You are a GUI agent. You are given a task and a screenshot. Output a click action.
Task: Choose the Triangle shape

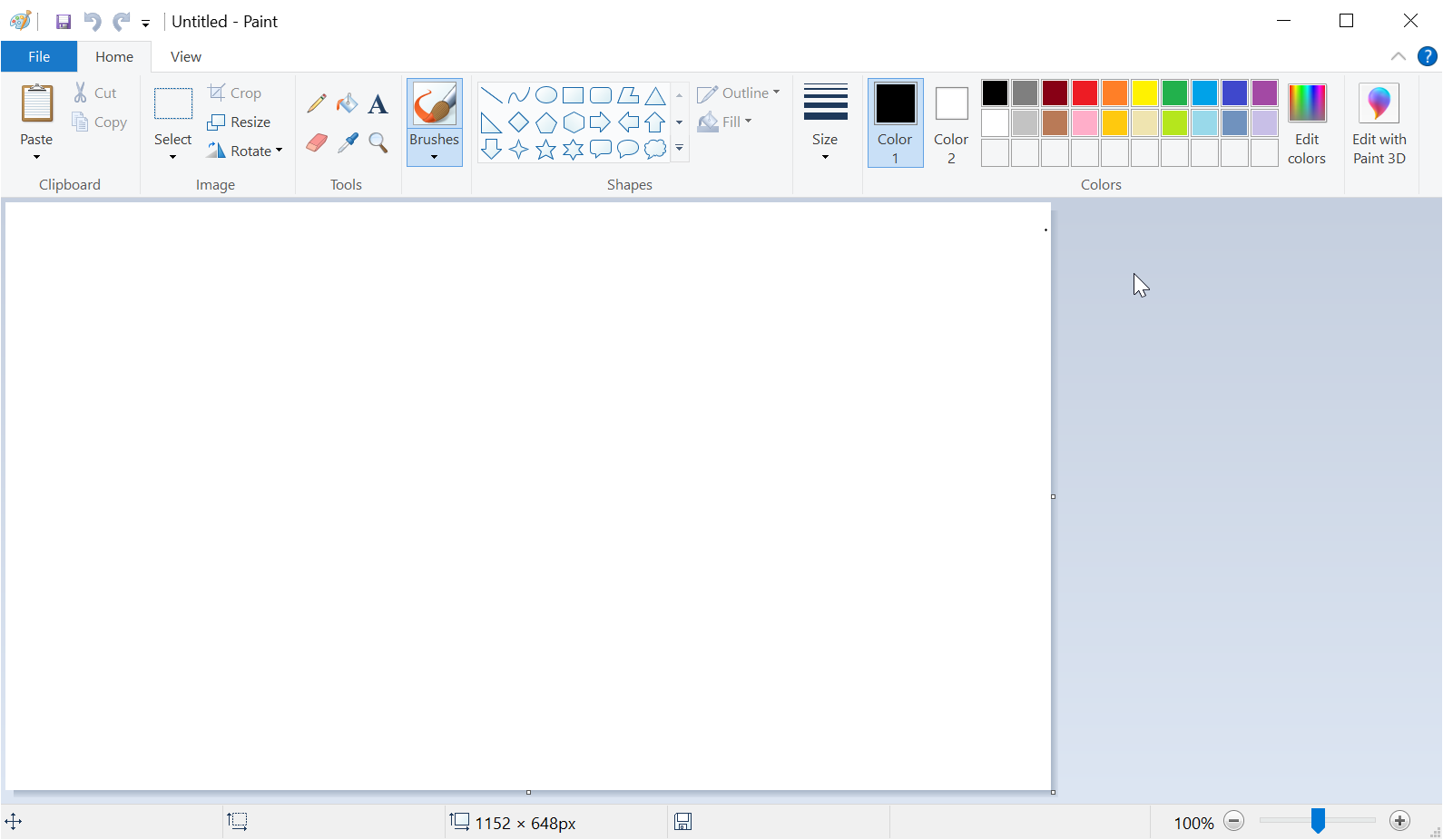point(655,95)
